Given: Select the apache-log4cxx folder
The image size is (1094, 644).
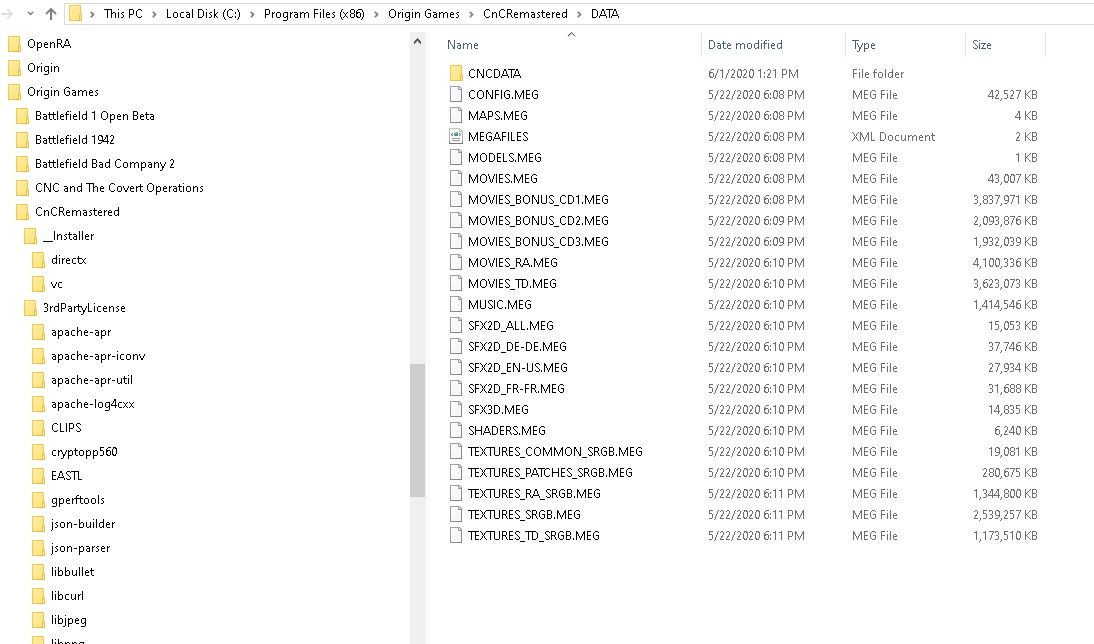Looking at the screenshot, I should point(93,404).
